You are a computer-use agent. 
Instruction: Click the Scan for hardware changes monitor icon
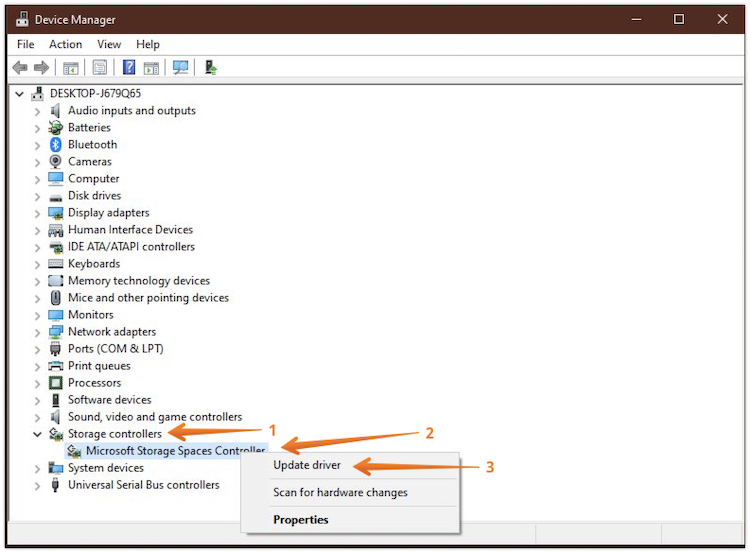click(x=180, y=68)
